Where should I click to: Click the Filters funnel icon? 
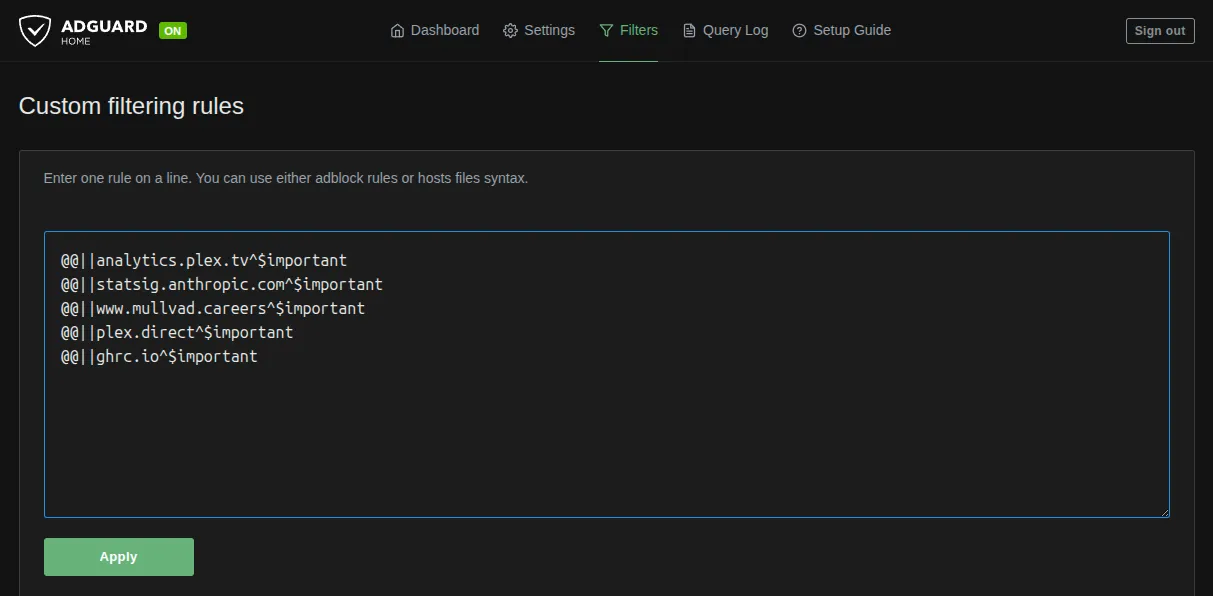pyautogui.click(x=606, y=30)
